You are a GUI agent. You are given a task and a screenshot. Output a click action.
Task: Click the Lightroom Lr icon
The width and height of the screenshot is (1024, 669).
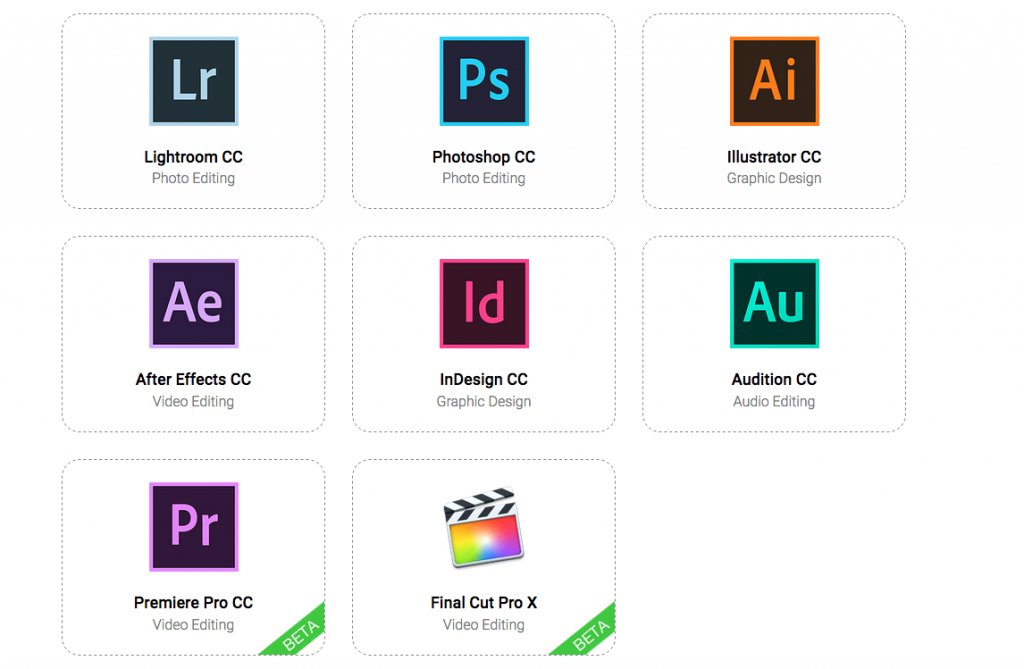[193, 81]
